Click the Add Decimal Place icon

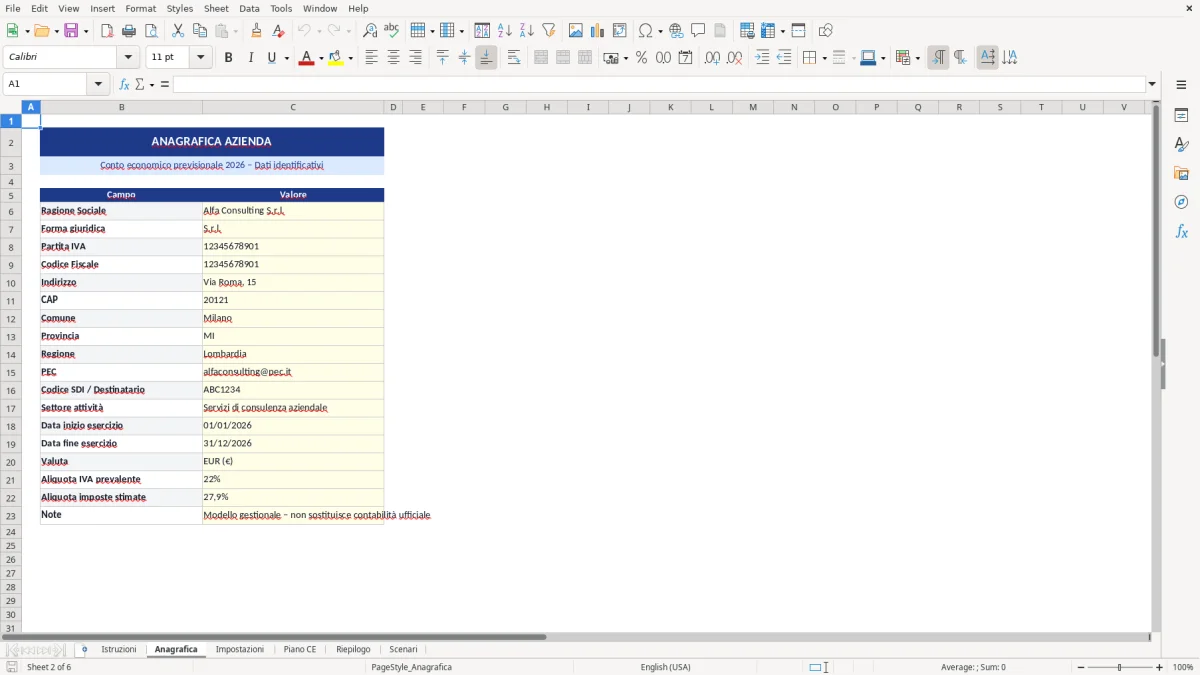coord(713,58)
